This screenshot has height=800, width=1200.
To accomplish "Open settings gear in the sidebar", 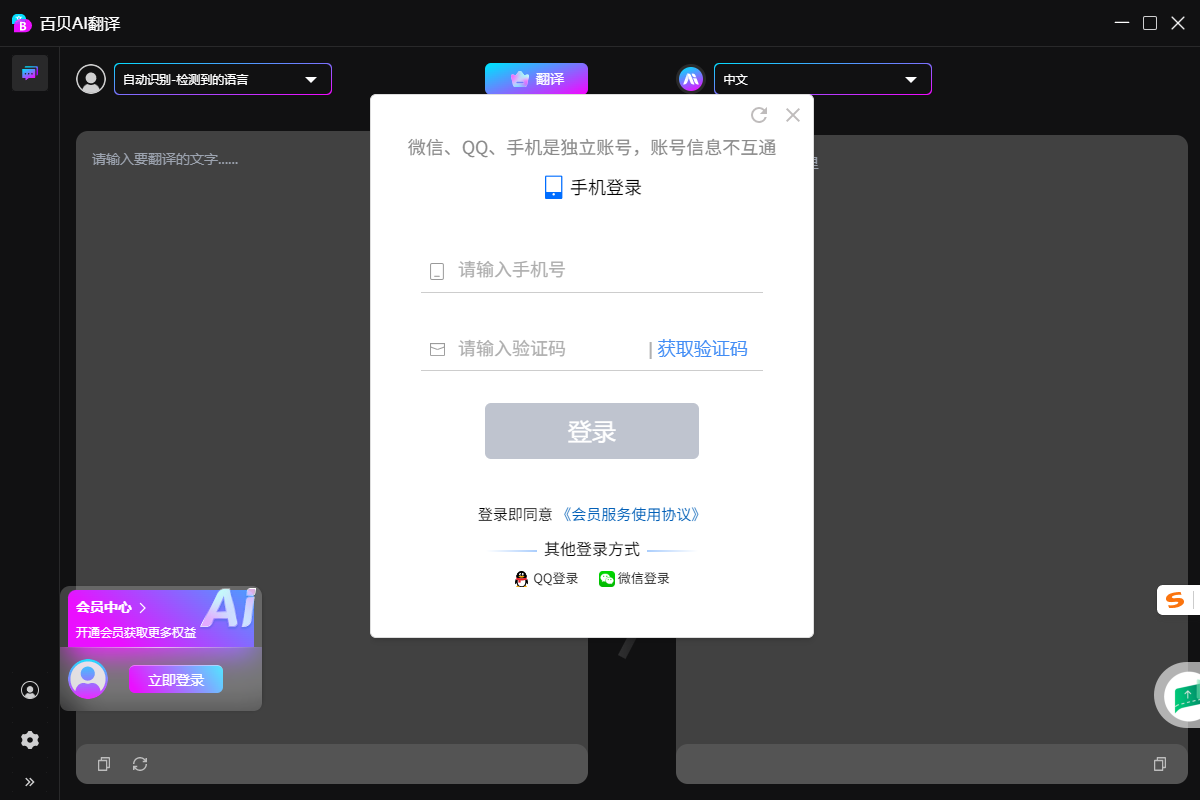I will tap(30, 740).
